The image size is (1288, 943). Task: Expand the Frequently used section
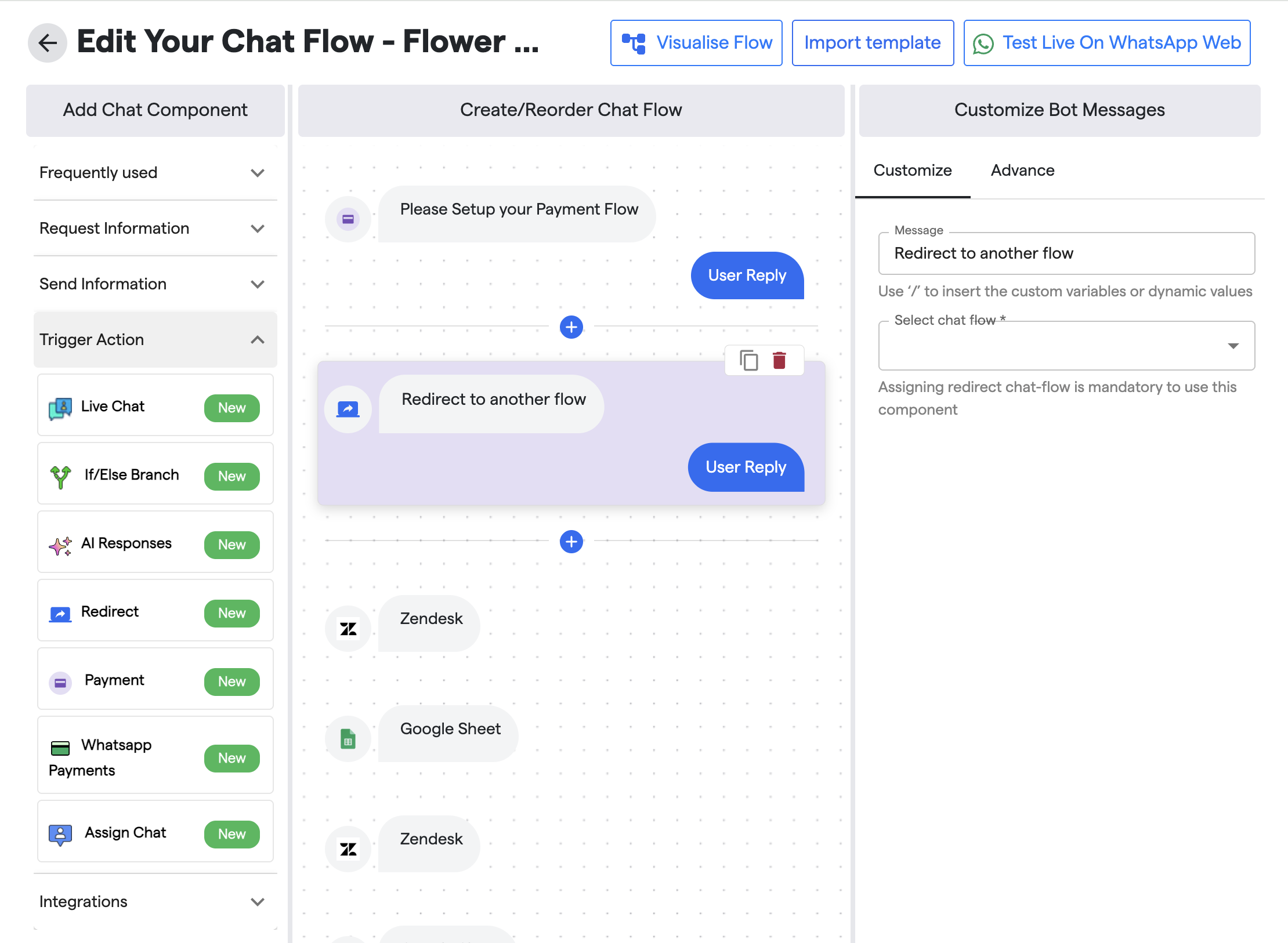point(155,173)
